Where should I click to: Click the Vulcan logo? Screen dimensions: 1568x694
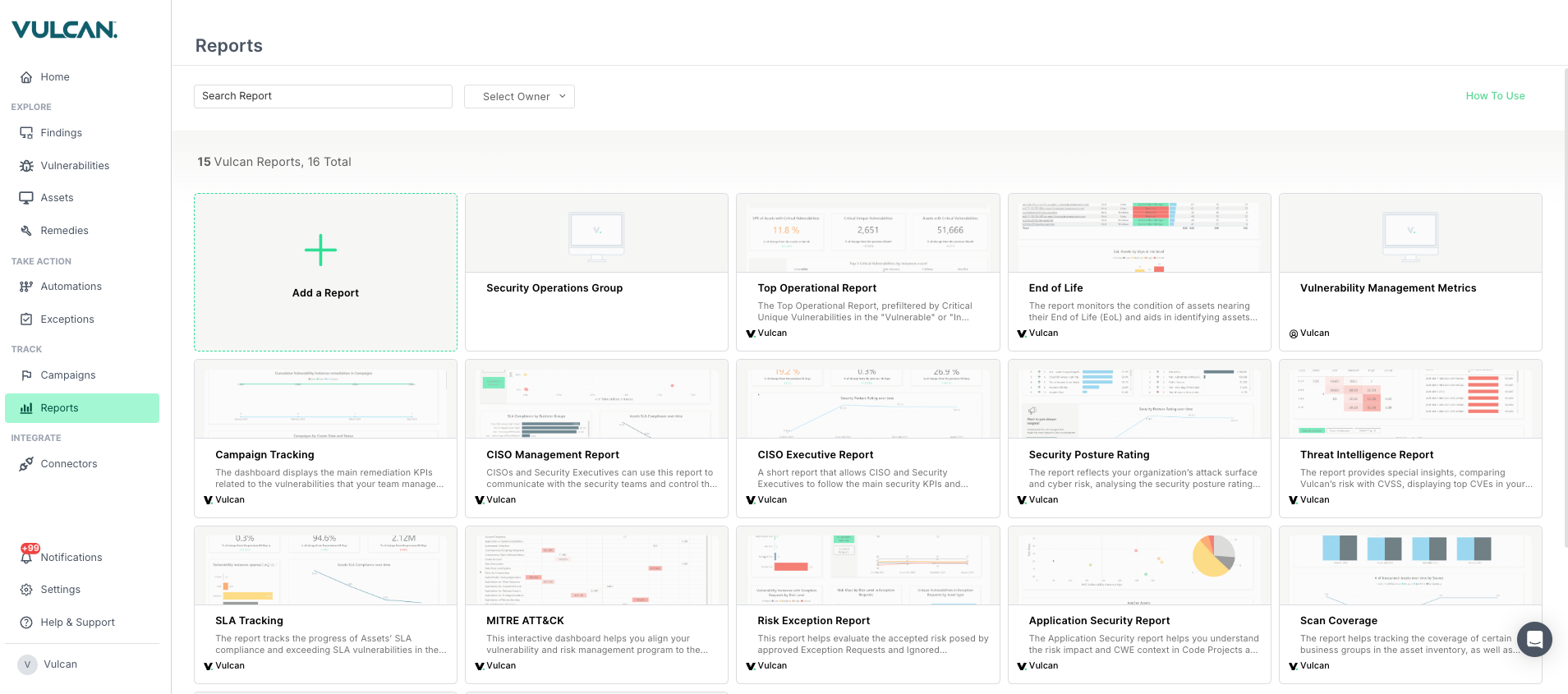[x=65, y=30]
